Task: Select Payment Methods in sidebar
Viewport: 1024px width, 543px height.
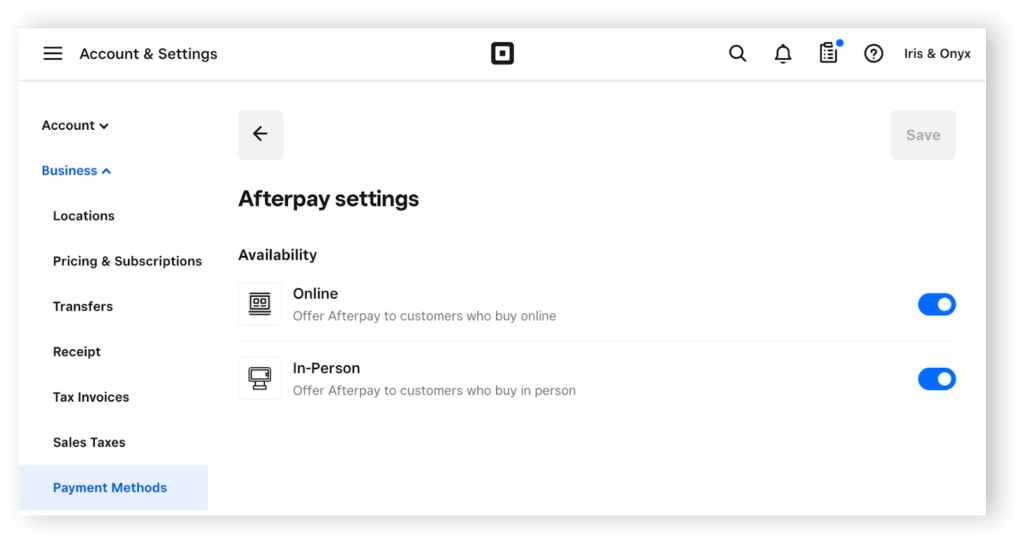Action: click(110, 488)
